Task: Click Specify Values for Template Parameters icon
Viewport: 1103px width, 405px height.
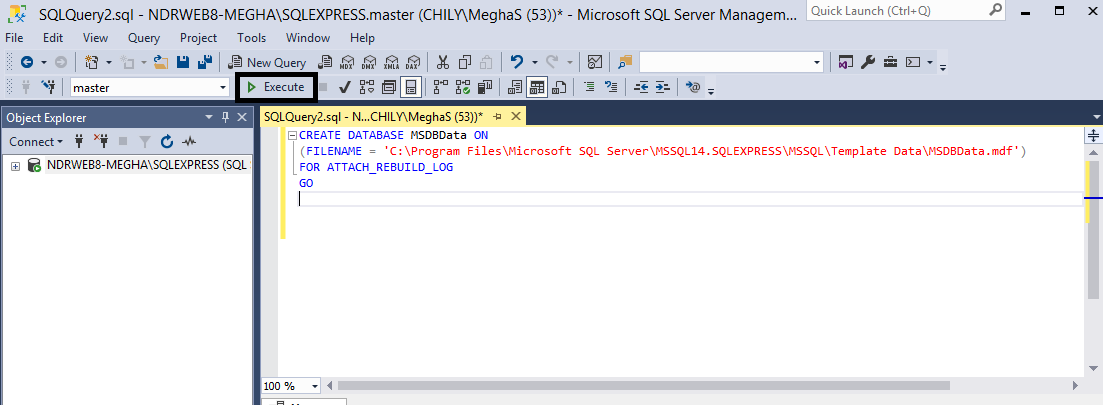Action: (693, 87)
